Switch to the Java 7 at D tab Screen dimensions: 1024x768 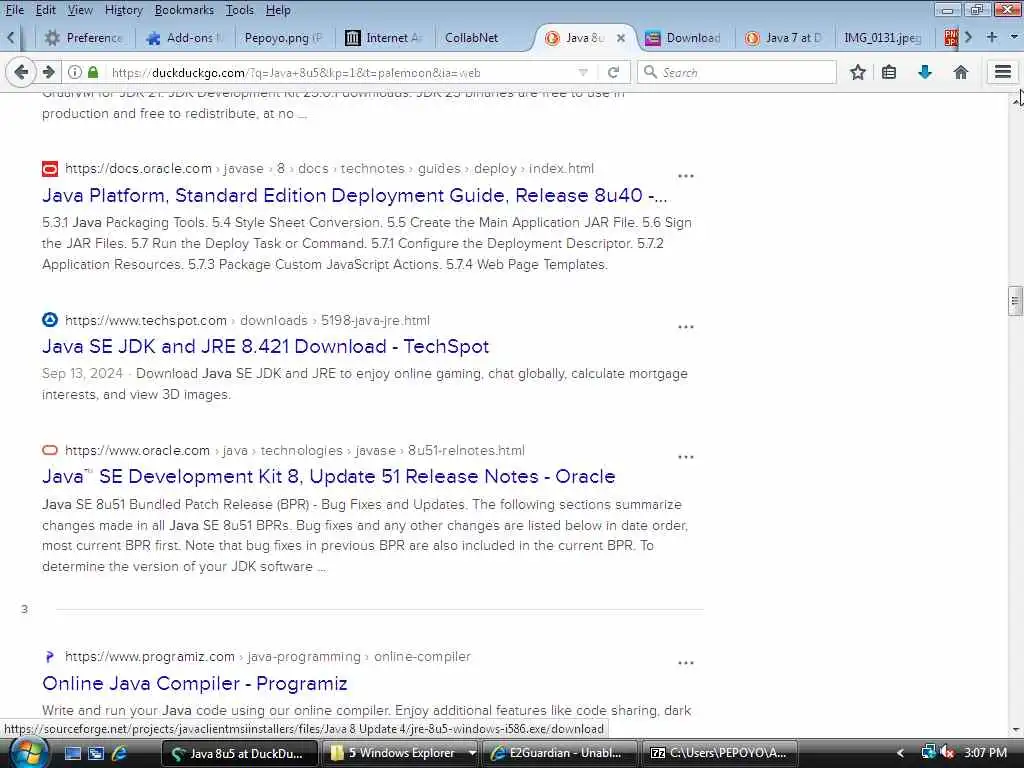coord(784,38)
